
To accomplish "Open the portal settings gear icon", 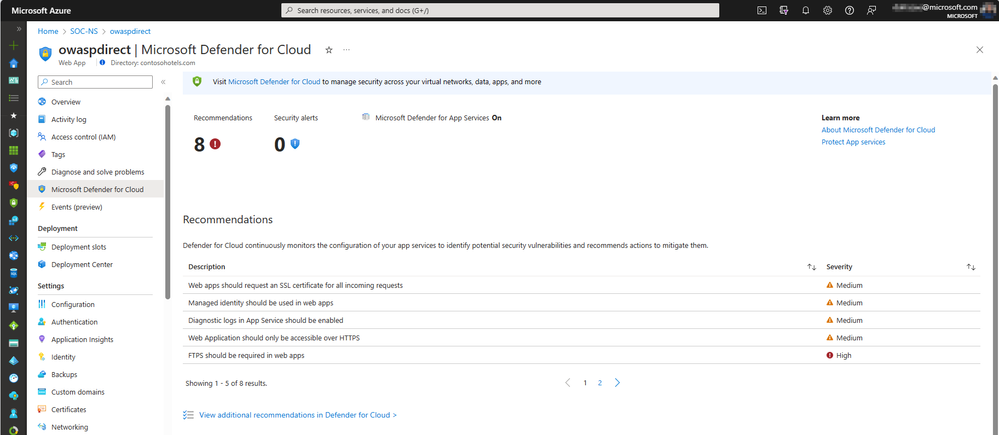I will (828, 10).
